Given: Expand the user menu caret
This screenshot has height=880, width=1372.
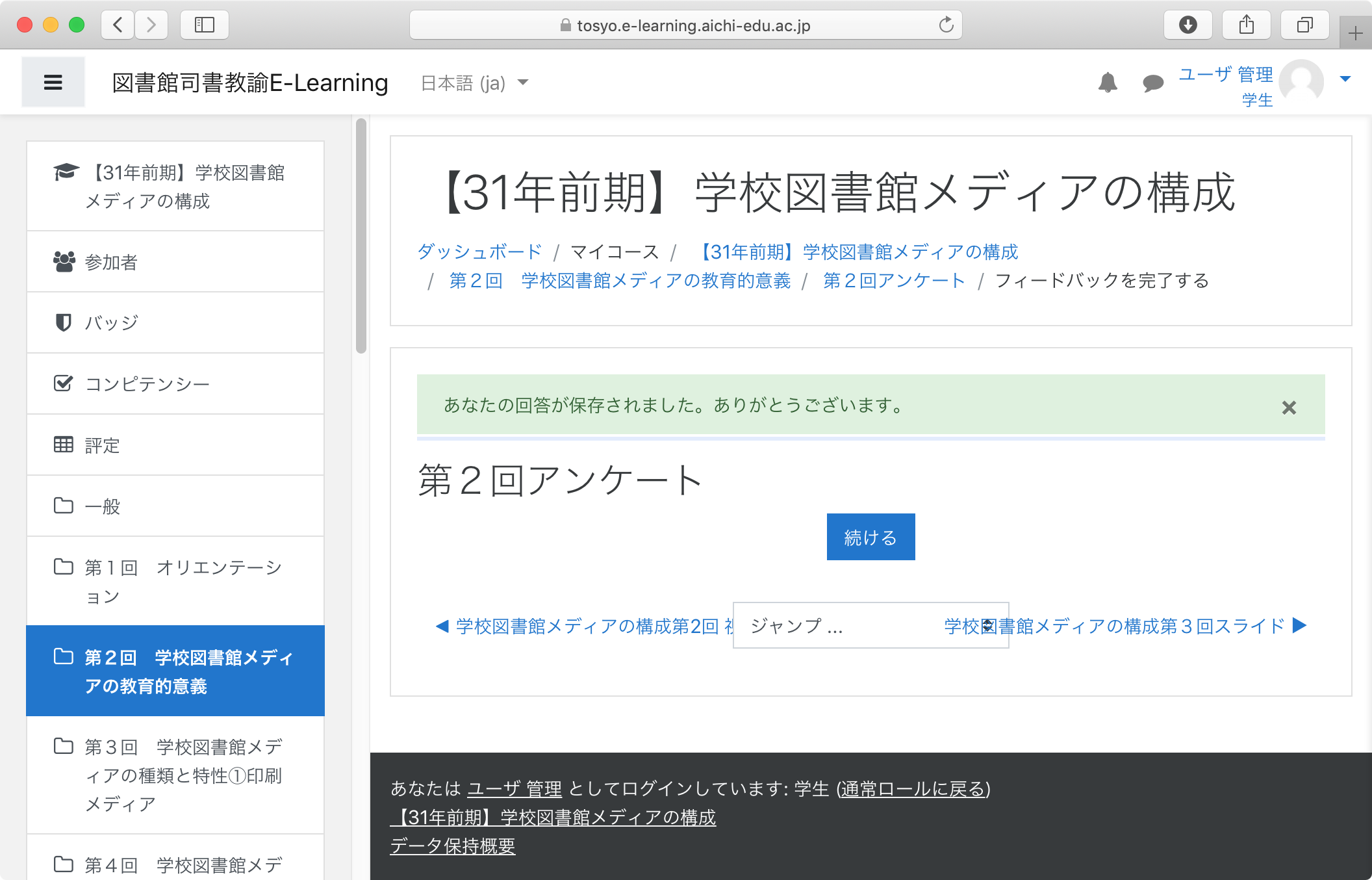Looking at the screenshot, I should tap(1345, 79).
